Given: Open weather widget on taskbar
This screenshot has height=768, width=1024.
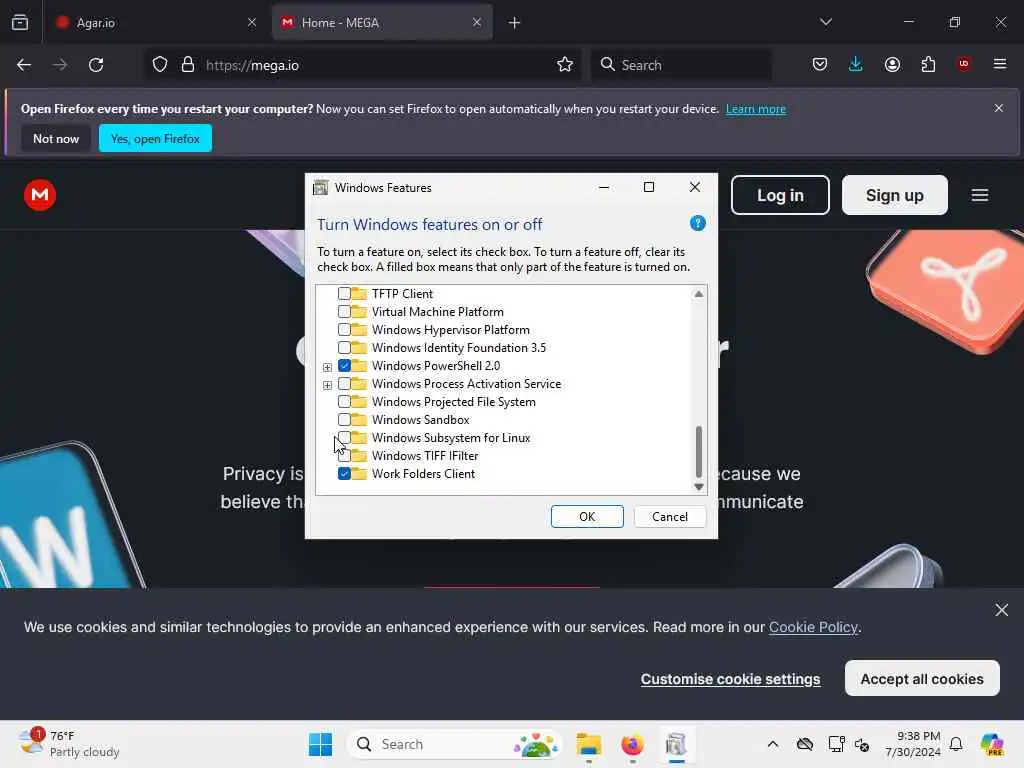Looking at the screenshot, I should 69,744.
